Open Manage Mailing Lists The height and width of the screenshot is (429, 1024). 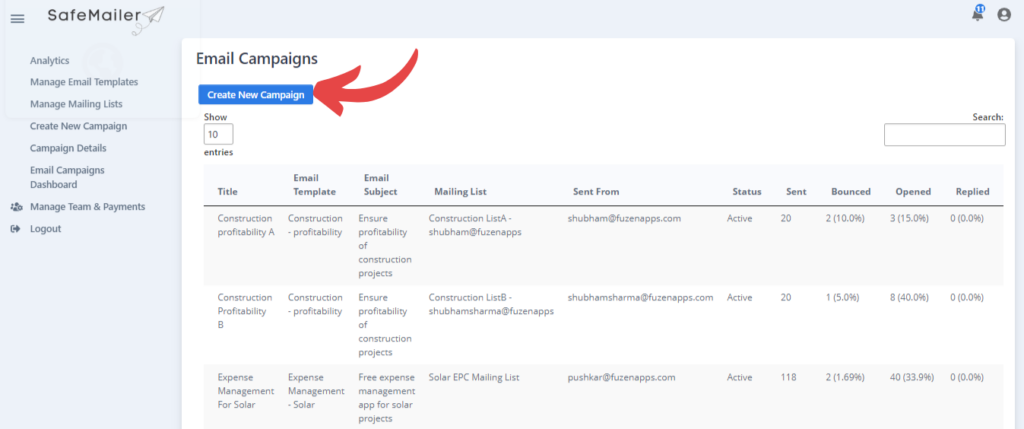click(76, 104)
